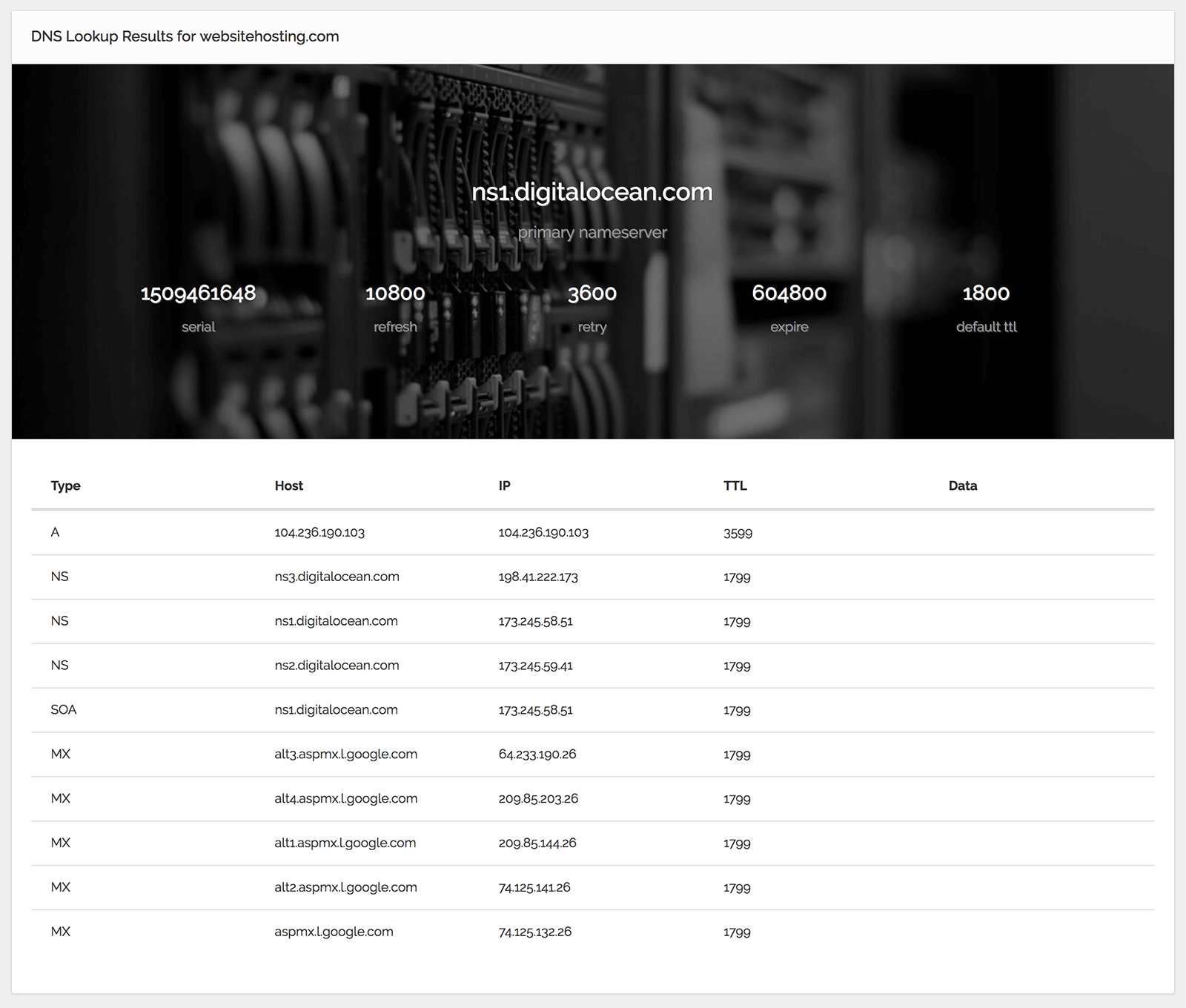The height and width of the screenshot is (1008, 1186).
Task: Click the IP address 209.85.203.26
Action: 538,799
